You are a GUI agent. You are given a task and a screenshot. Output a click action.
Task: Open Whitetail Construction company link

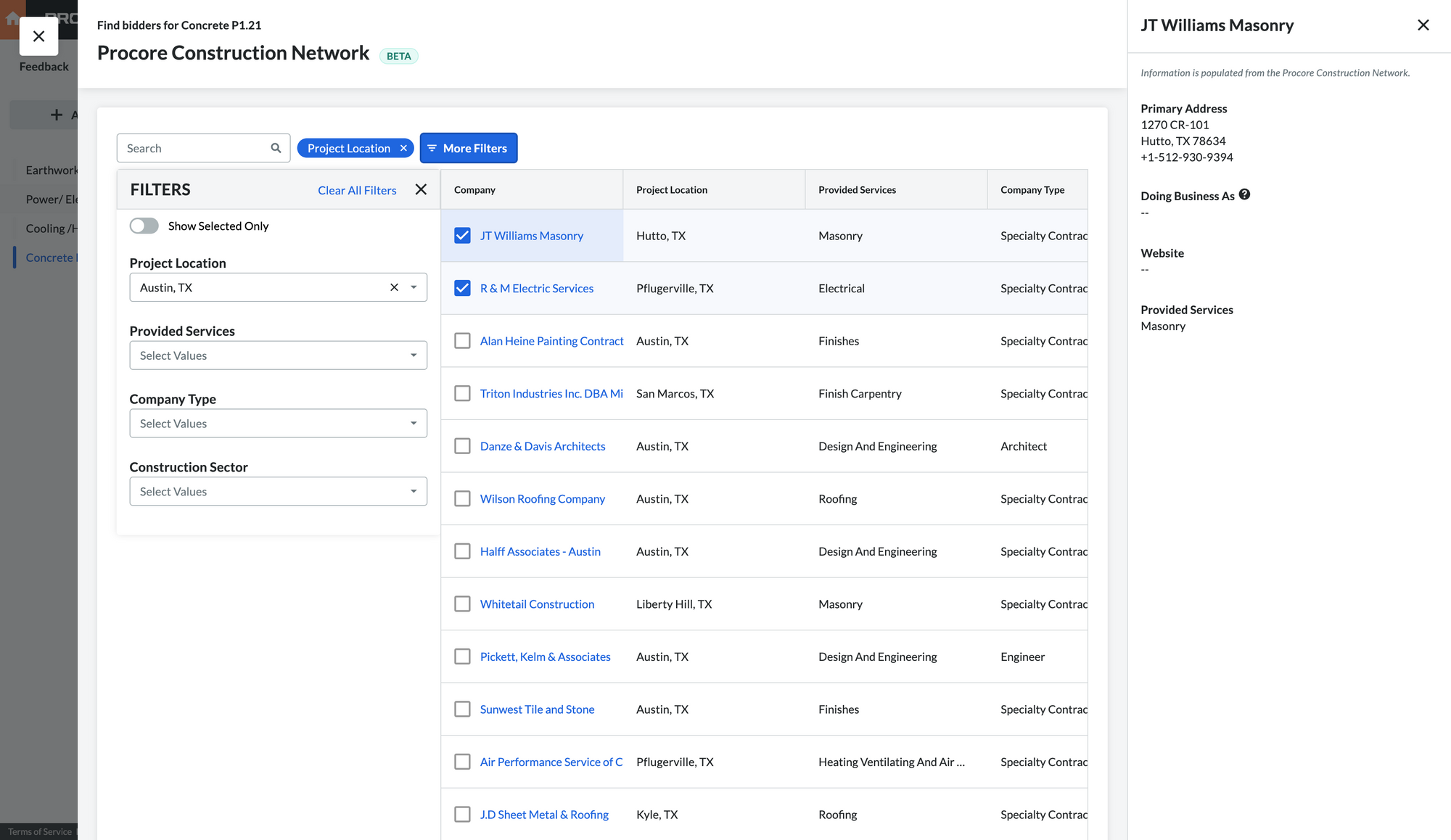click(537, 604)
